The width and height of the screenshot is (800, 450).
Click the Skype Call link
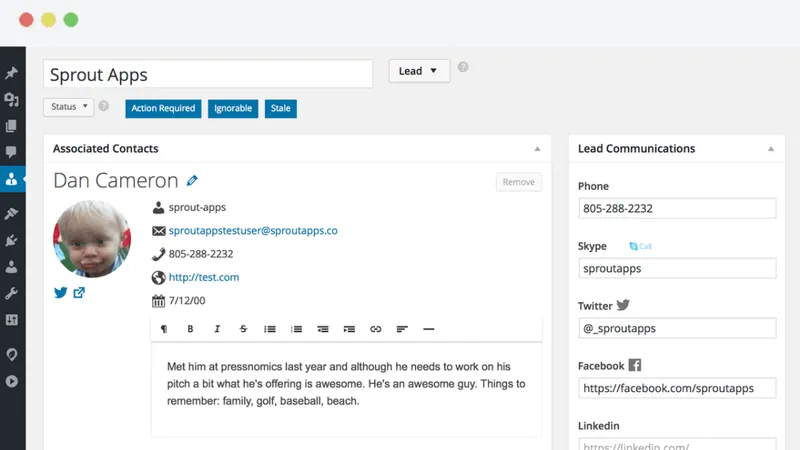pos(640,246)
